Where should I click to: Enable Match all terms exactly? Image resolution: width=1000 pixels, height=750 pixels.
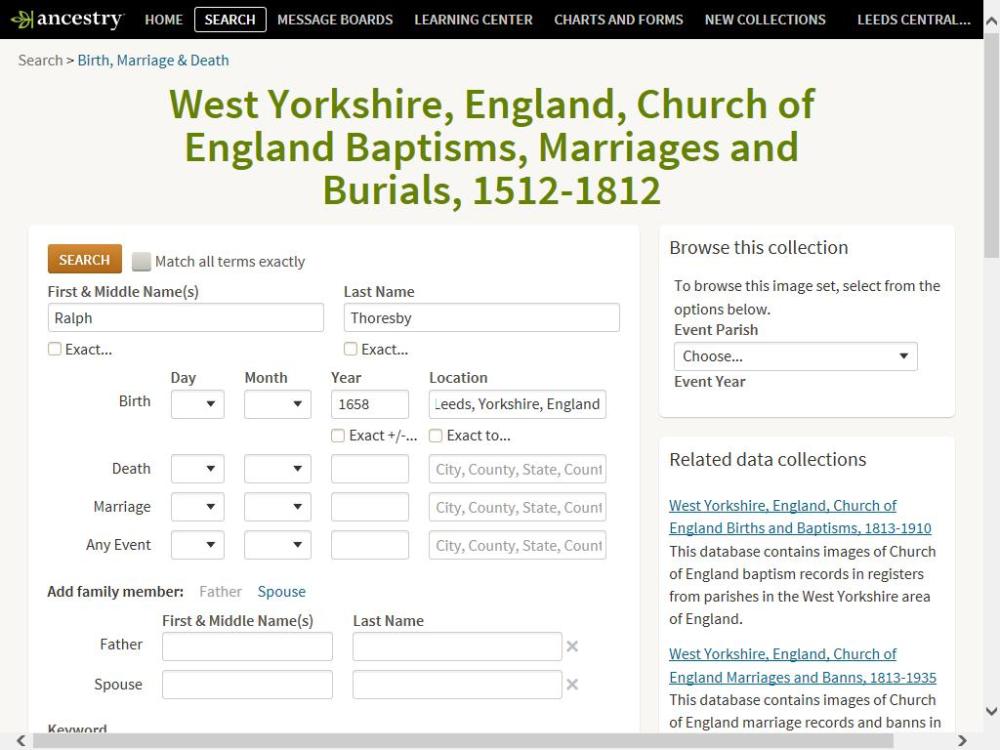coord(139,261)
